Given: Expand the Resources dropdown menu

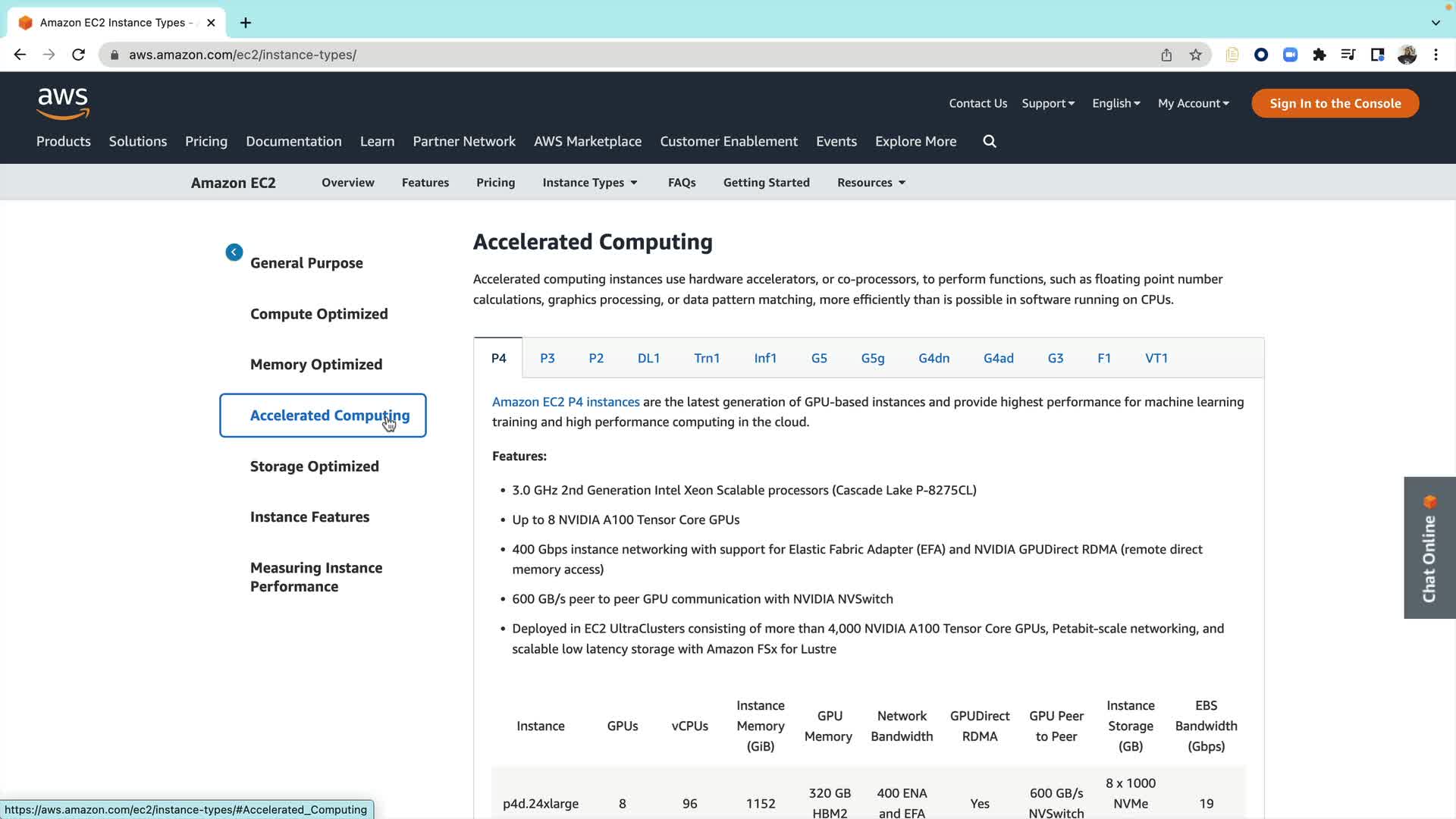Looking at the screenshot, I should tap(871, 183).
